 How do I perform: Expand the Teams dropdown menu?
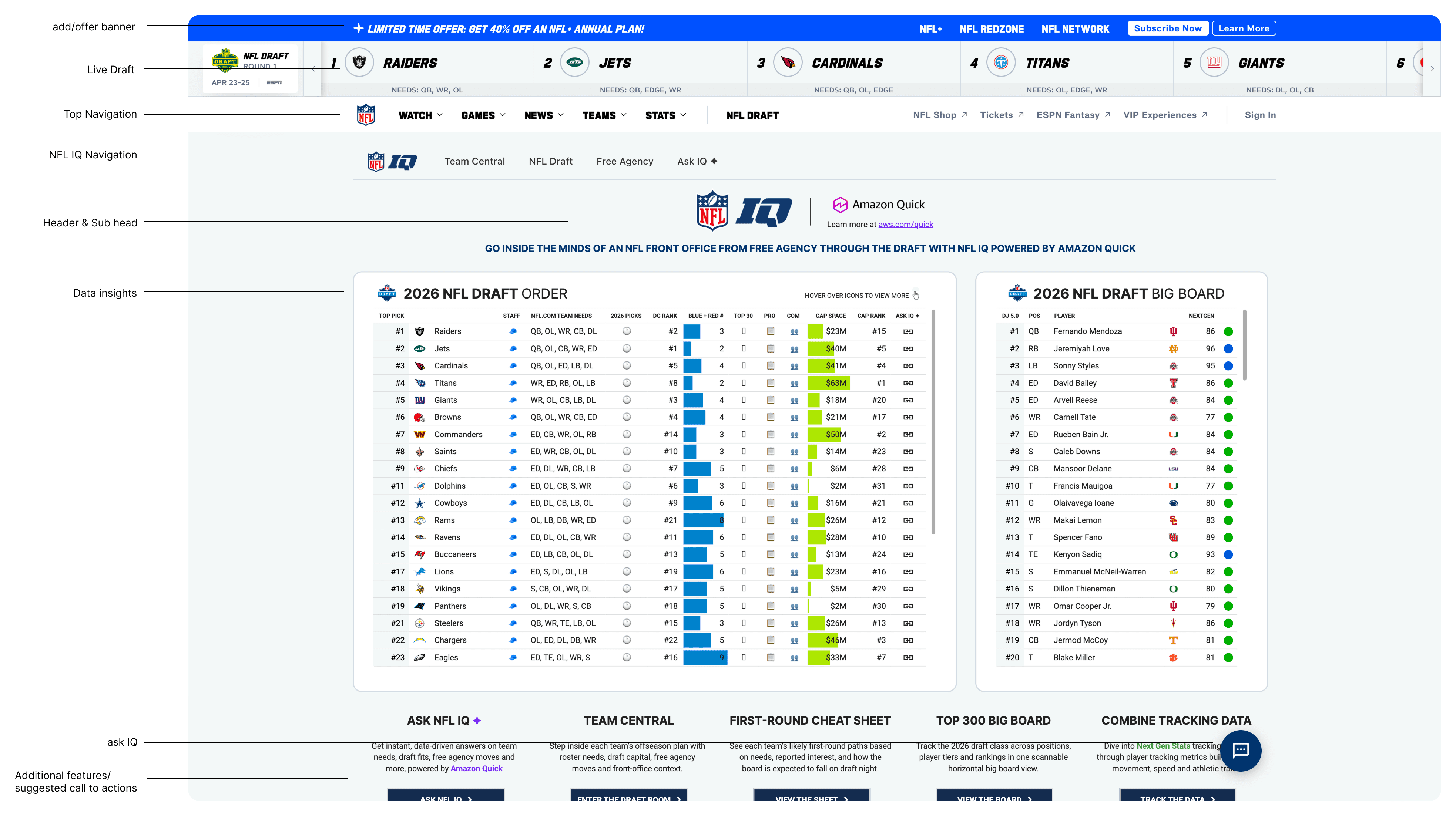tap(604, 115)
